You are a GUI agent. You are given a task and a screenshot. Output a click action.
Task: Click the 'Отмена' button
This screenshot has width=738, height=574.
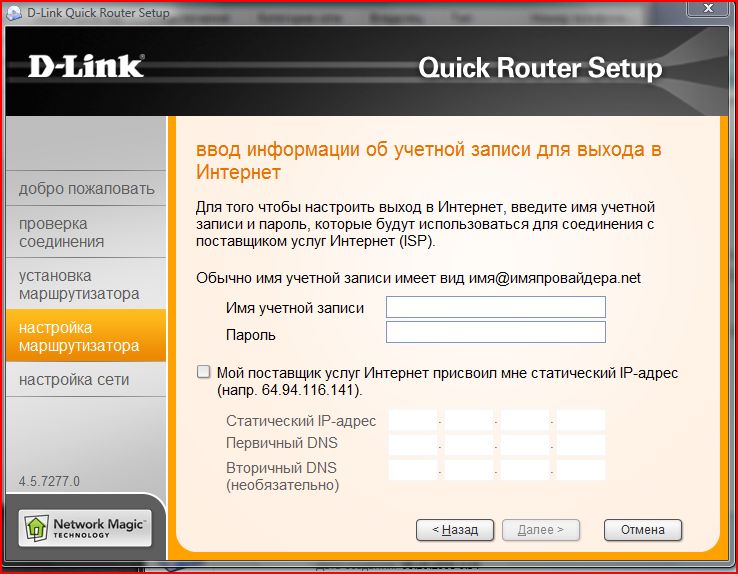642,530
